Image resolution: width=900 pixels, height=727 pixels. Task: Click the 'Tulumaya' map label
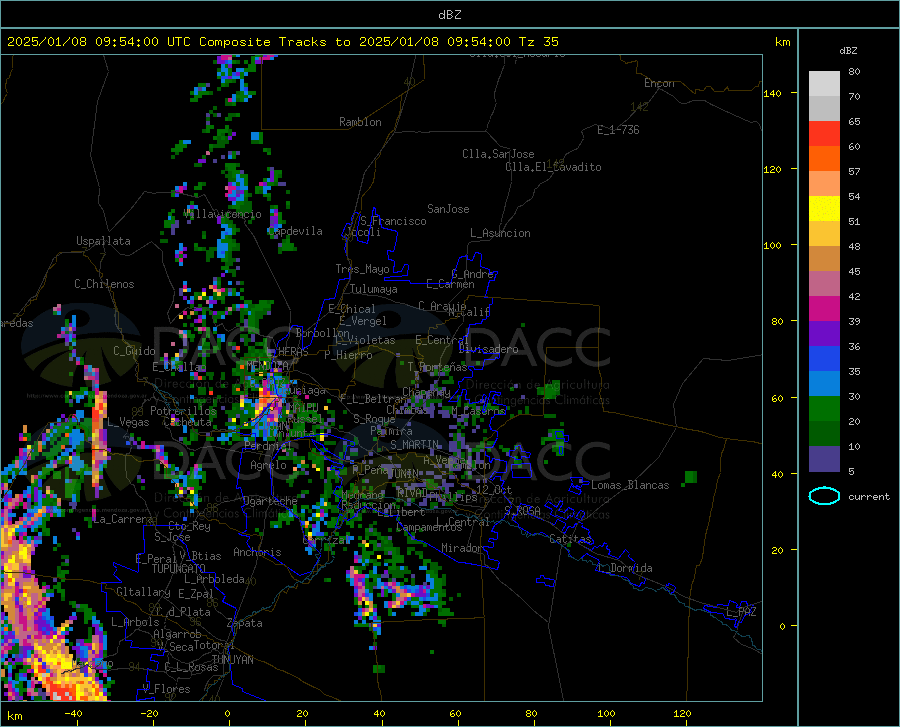374,289
